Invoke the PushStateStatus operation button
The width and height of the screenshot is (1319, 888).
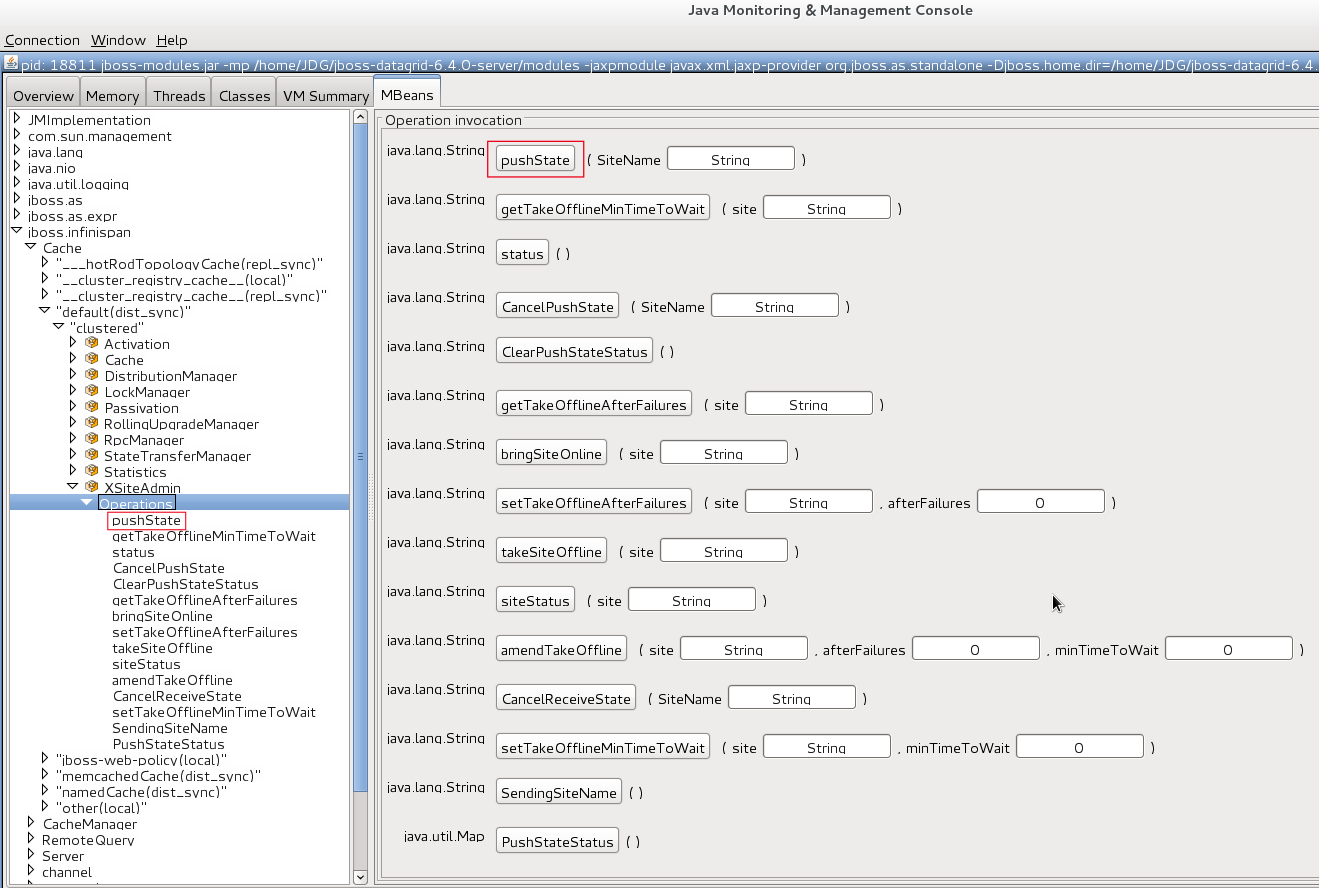click(x=557, y=842)
